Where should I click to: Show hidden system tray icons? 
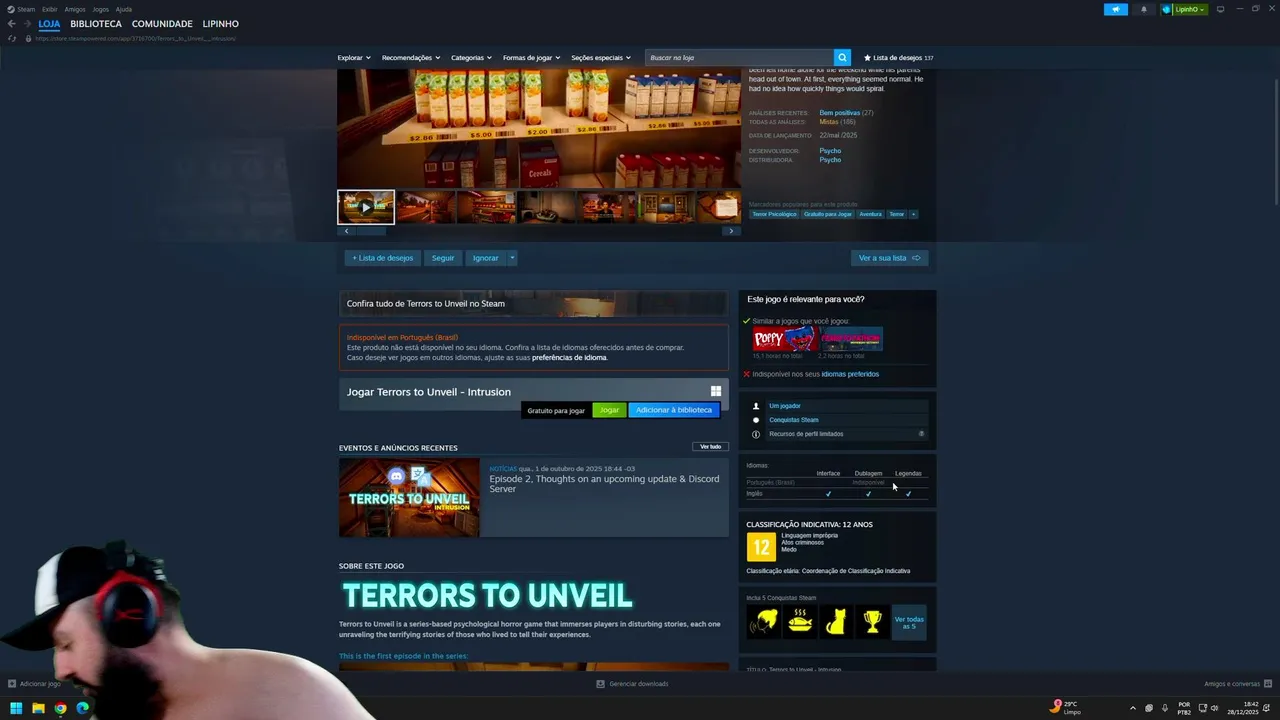(x=1133, y=708)
